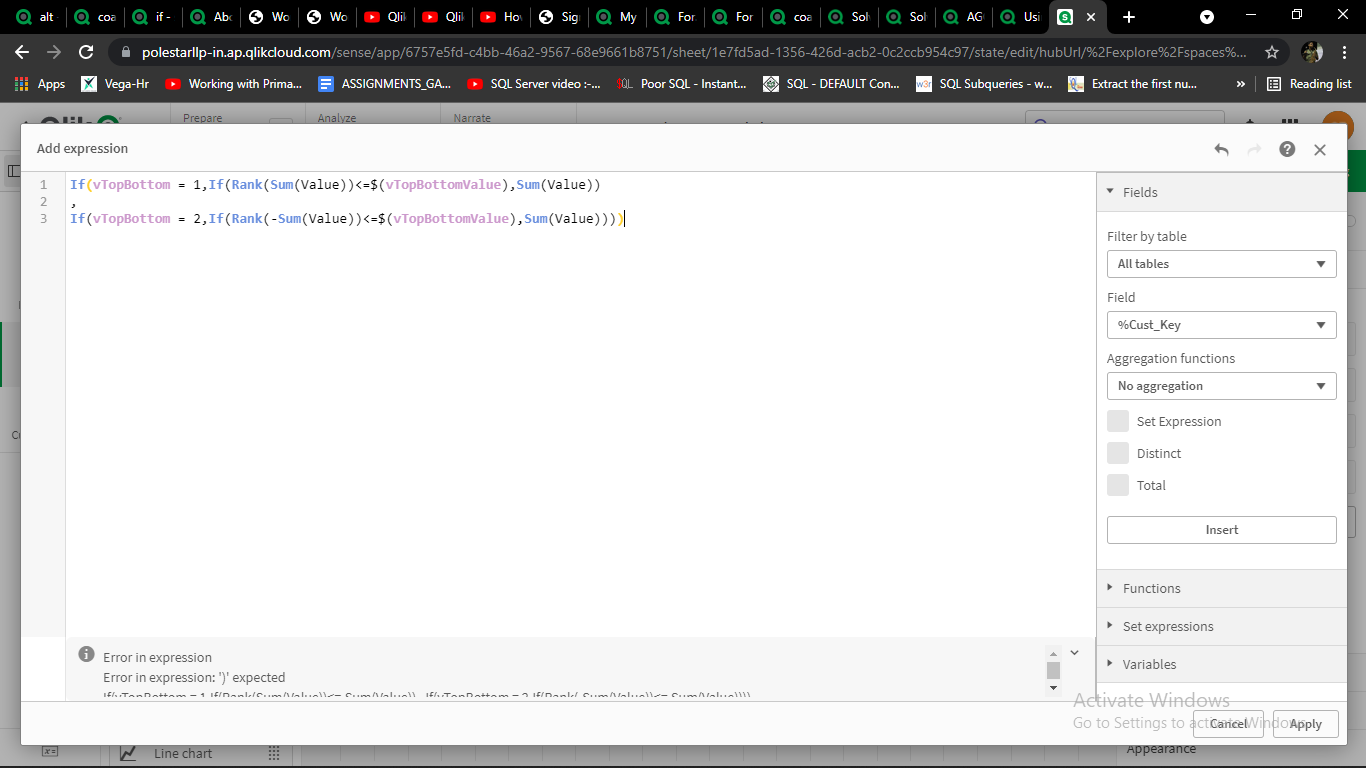The image size is (1366, 768).
Task: Click the browser reload page icon
Action: point(86,52)
